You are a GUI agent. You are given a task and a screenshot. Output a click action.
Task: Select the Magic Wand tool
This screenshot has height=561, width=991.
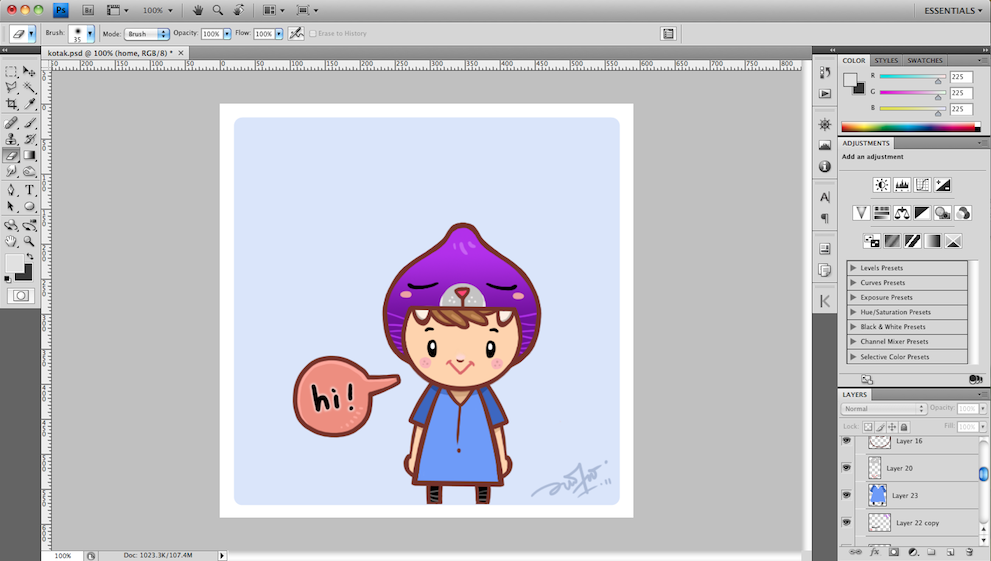pos(29,87)
